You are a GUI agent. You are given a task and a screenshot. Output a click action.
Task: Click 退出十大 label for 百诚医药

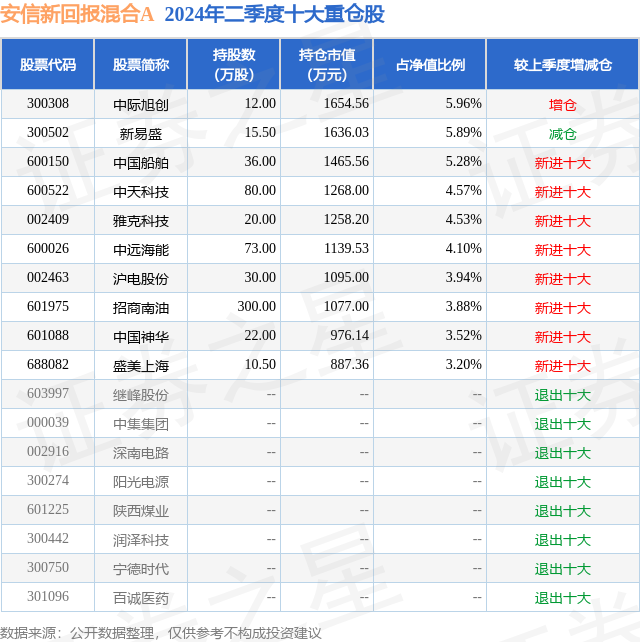[562, 598]
